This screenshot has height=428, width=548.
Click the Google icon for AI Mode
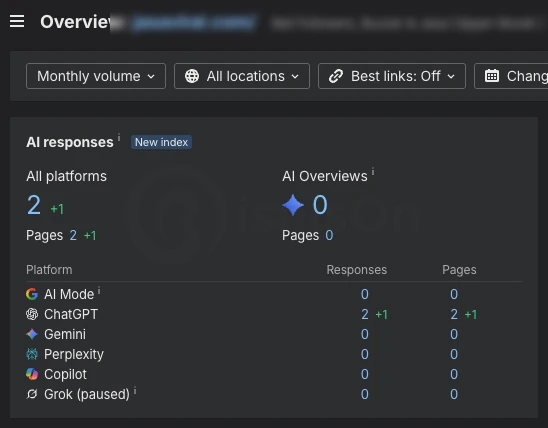32,294
